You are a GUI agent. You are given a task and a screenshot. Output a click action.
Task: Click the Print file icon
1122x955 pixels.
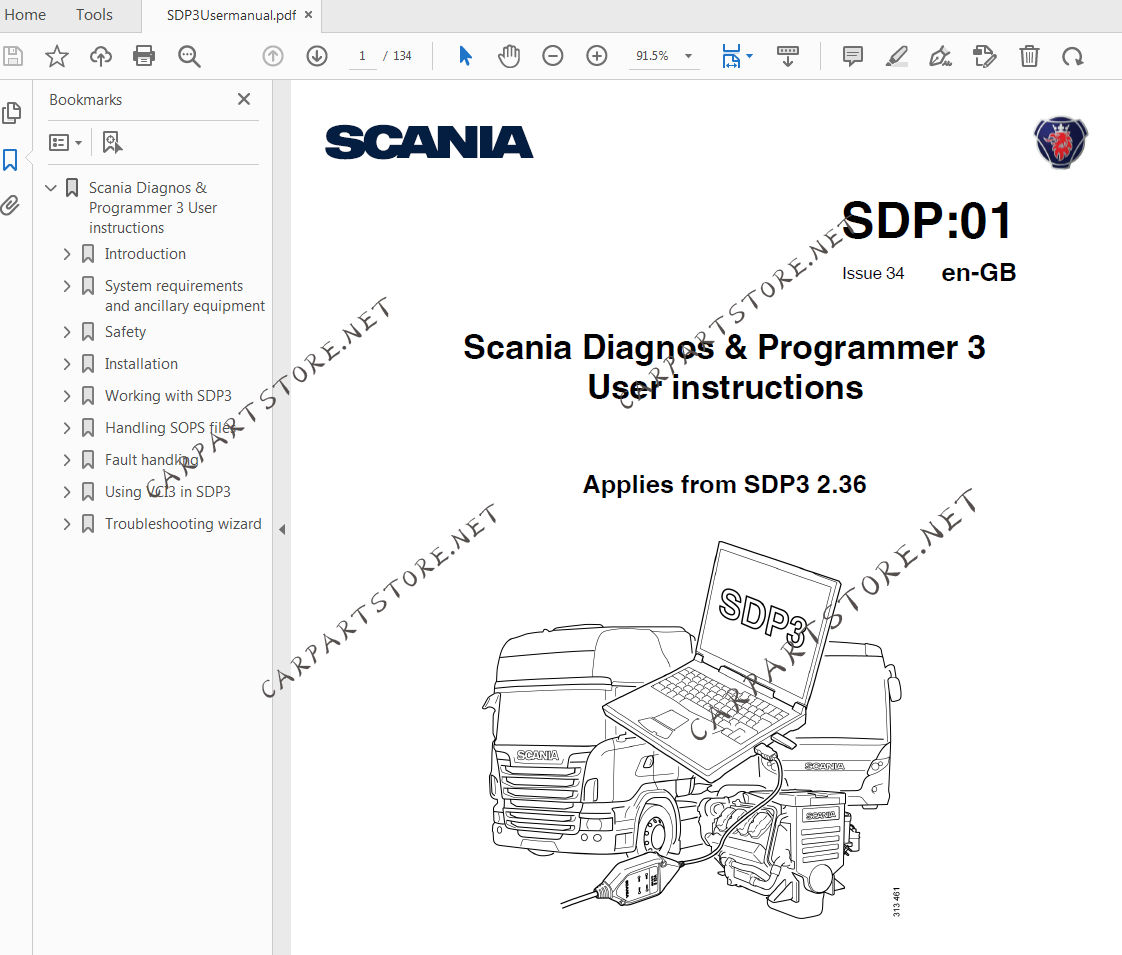pyautogui.click(x=145, y=56)
